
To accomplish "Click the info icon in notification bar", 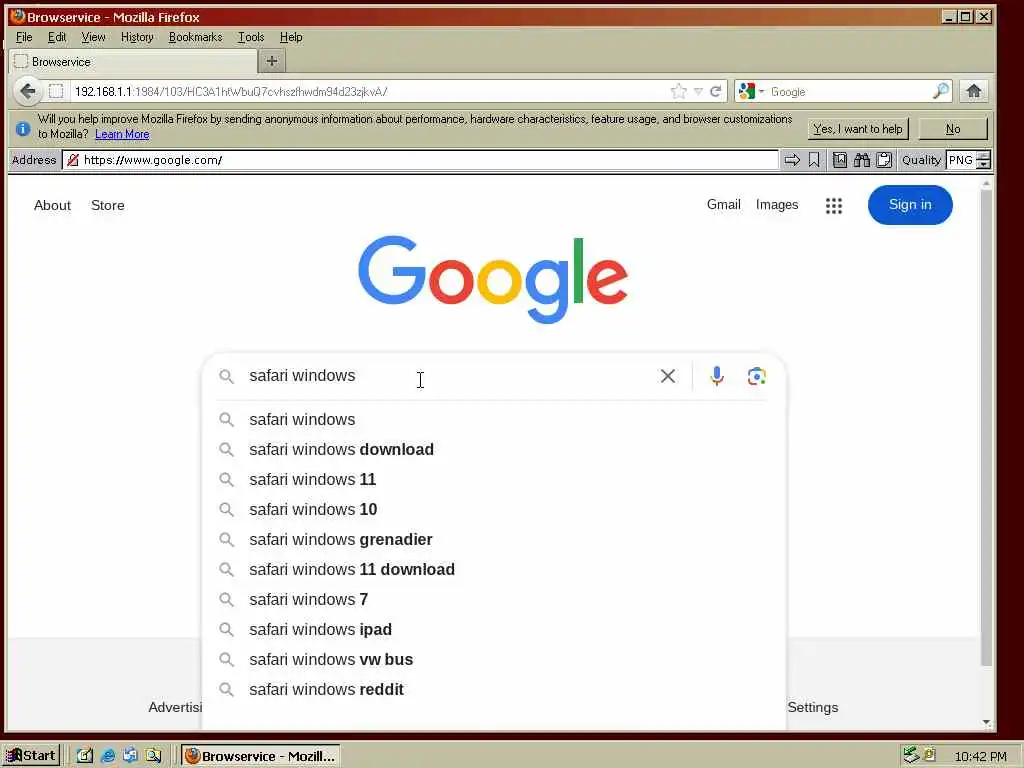I will 23,129.
